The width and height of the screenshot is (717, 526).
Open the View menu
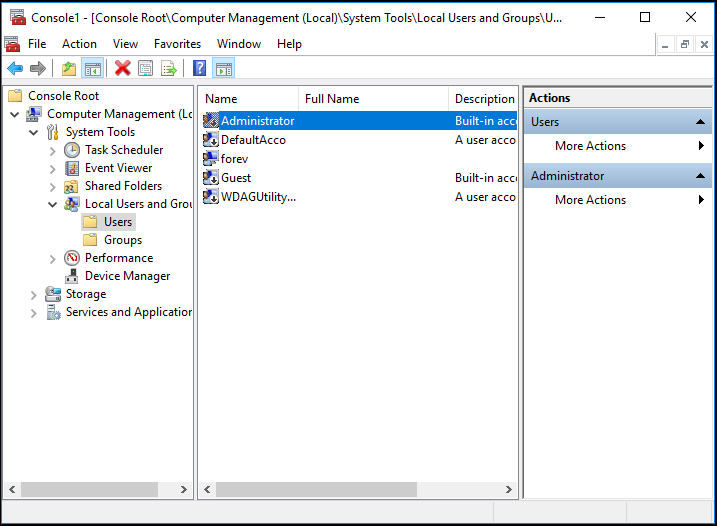(x=125, y=44)
